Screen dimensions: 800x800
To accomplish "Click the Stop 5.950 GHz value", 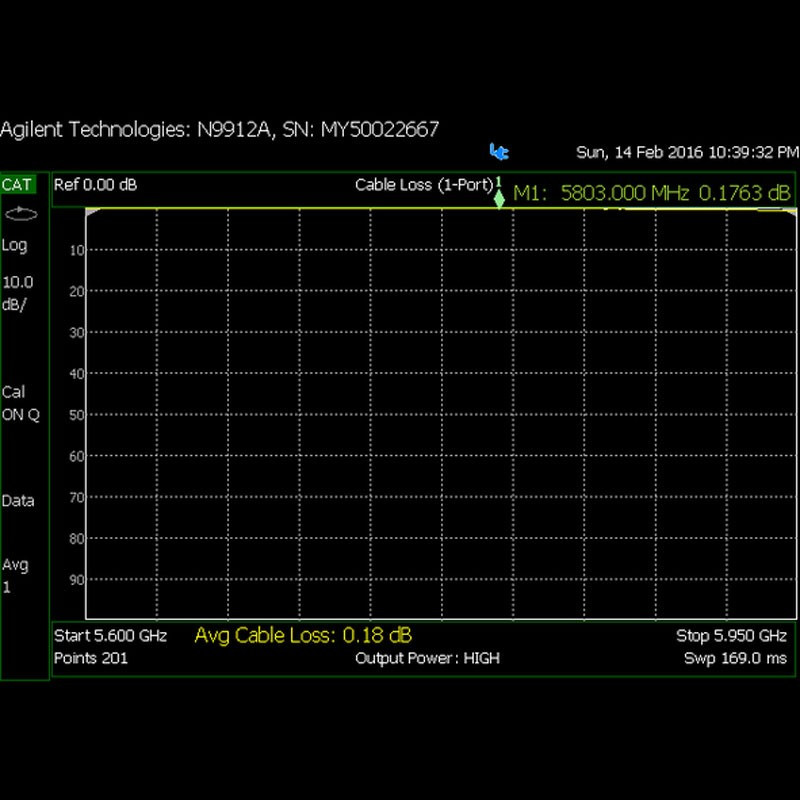I will 731,636.
